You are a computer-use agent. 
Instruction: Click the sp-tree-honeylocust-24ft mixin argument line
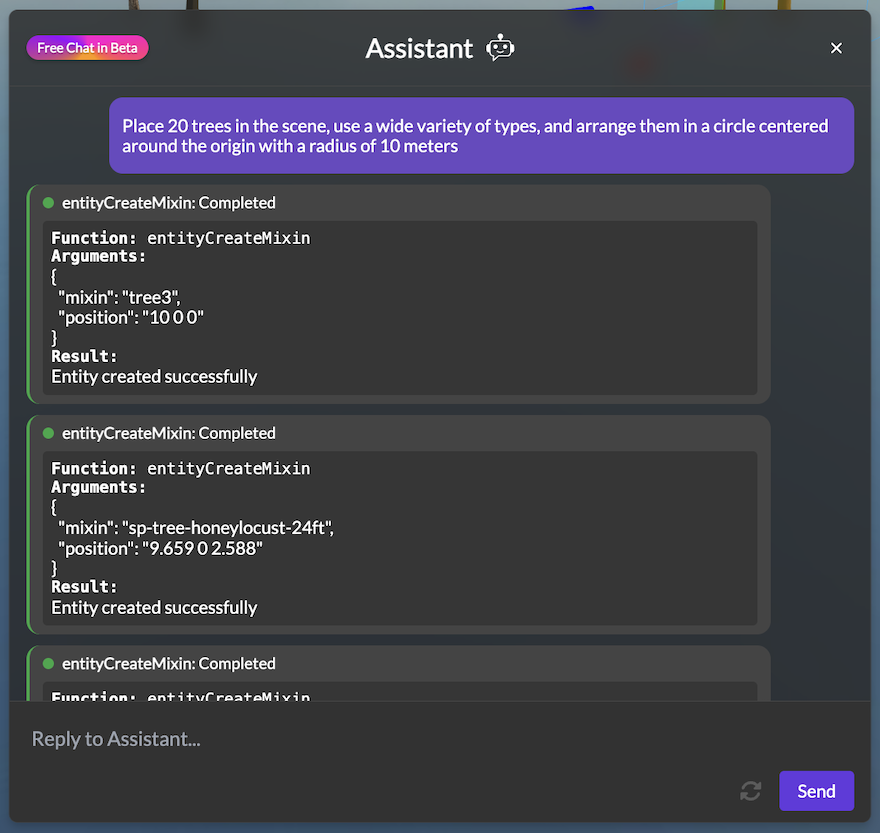(195, 527)
